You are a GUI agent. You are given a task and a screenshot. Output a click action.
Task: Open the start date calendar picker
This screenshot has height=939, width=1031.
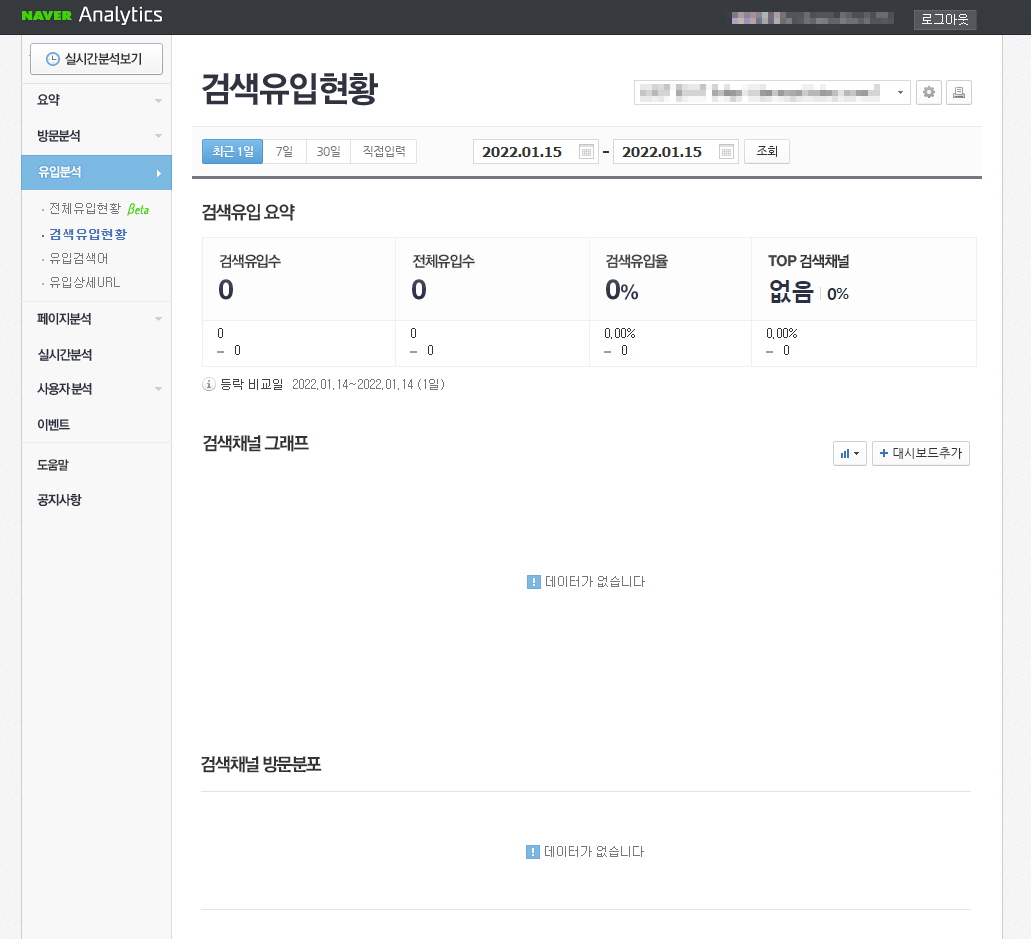tap(586, 151)
